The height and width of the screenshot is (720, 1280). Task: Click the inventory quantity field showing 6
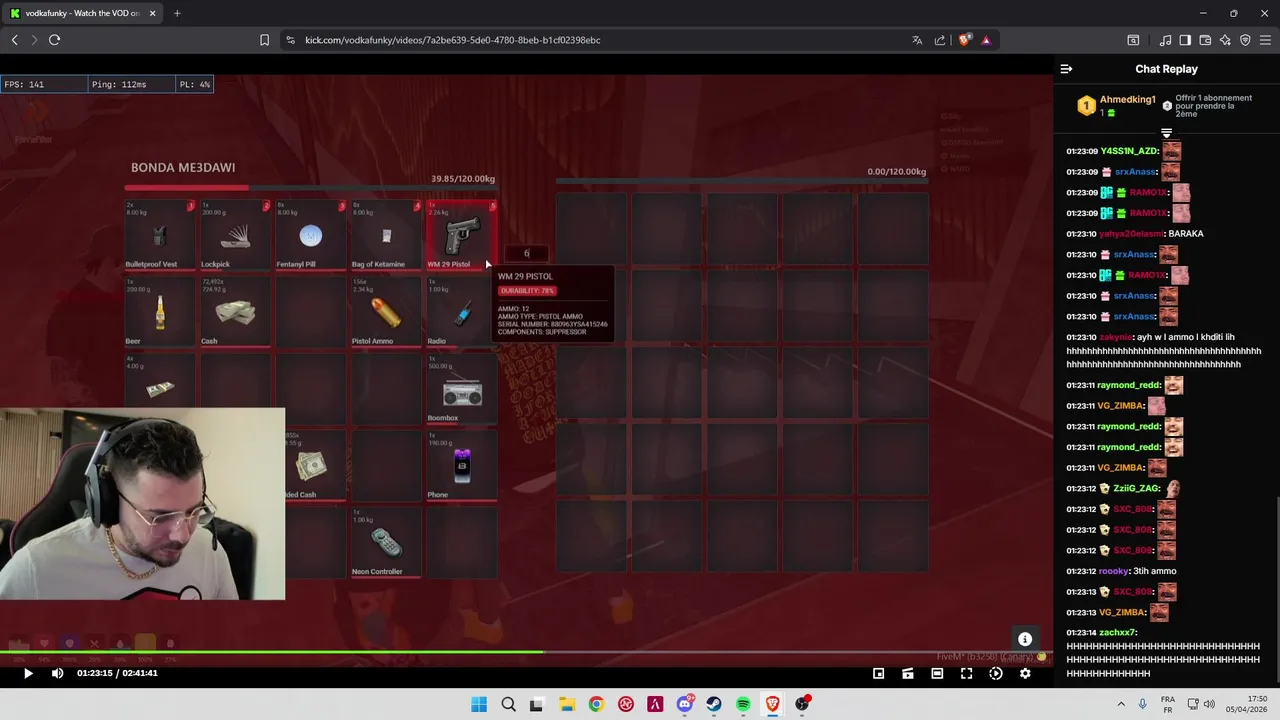(527, 253)
